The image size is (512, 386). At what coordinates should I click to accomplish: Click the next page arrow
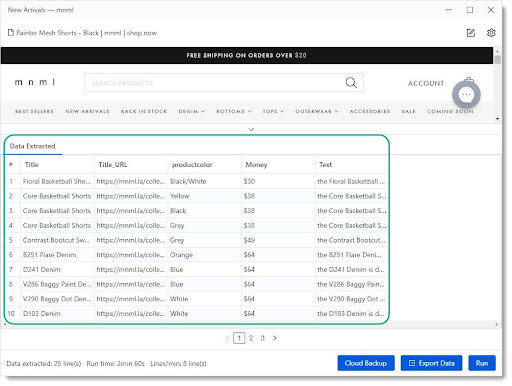pos(274,338)
